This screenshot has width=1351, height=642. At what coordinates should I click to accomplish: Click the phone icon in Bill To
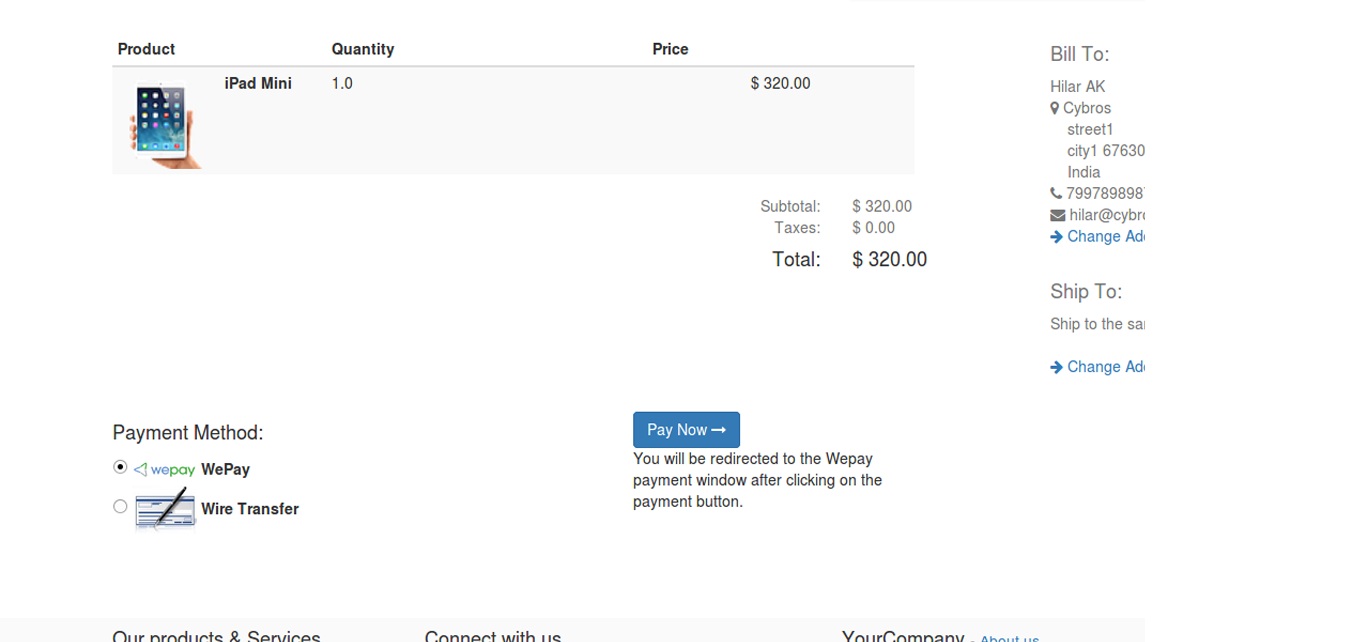(1056, 193)
